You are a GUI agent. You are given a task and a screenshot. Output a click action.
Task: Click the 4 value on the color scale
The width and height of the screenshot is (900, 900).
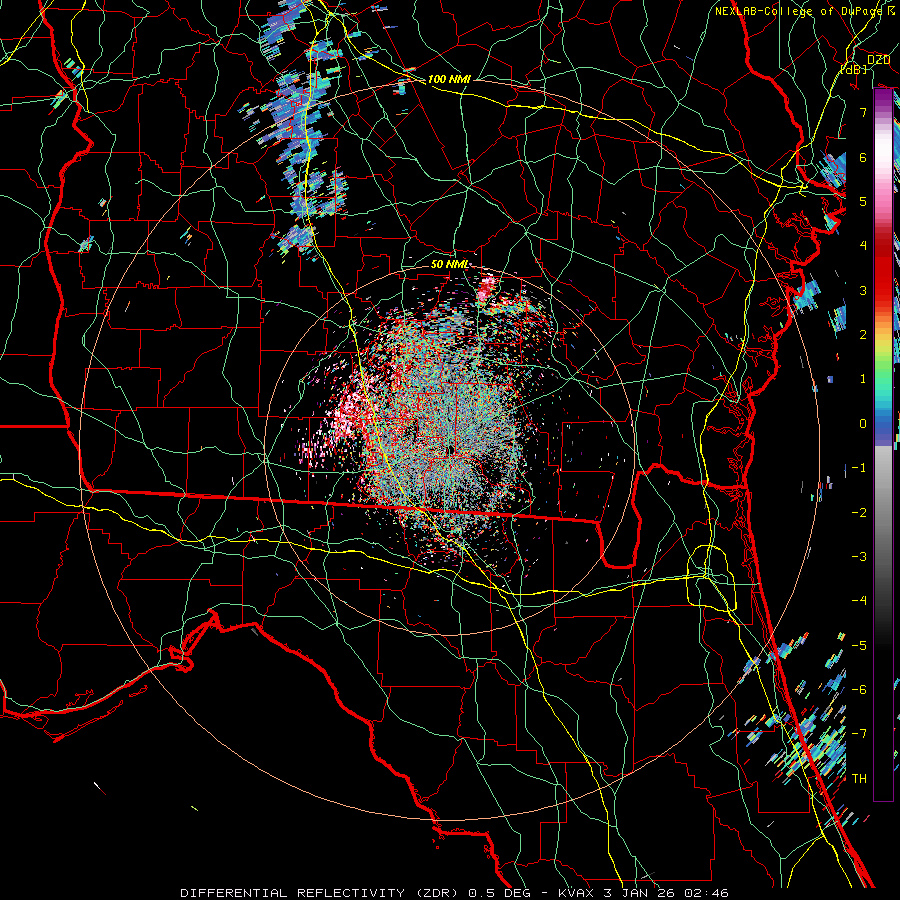click(863, 246)
